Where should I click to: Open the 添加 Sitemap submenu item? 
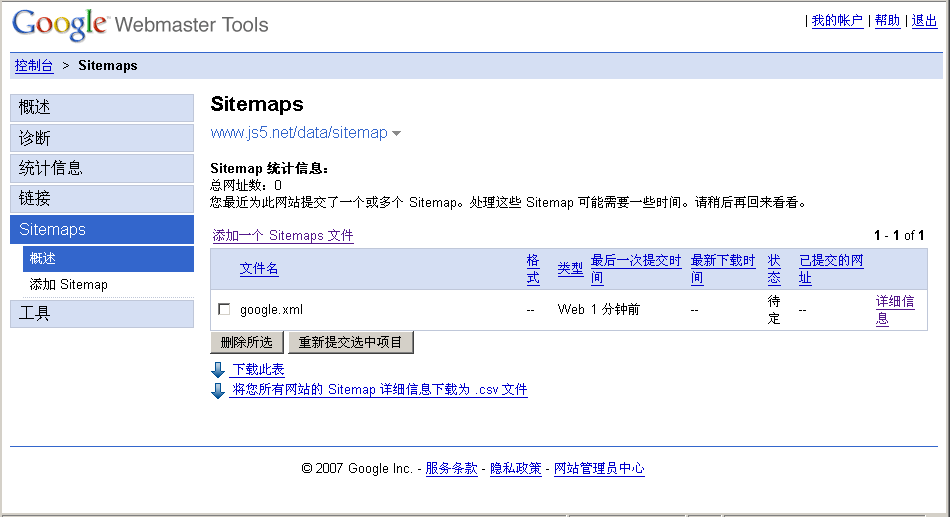pos(68,284)
